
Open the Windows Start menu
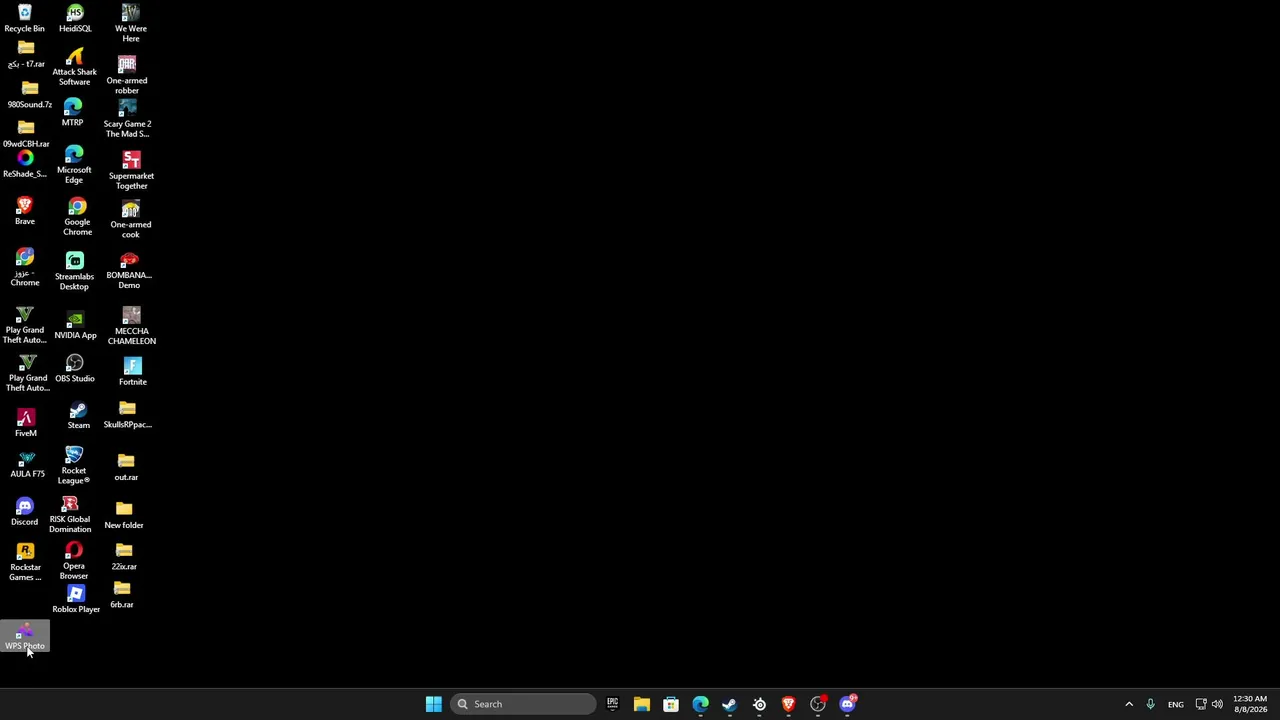tap(433, 704)
